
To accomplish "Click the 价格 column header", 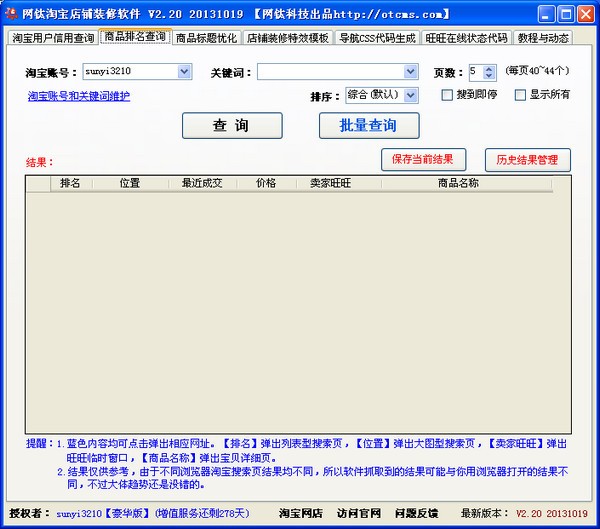I will 266,183.
